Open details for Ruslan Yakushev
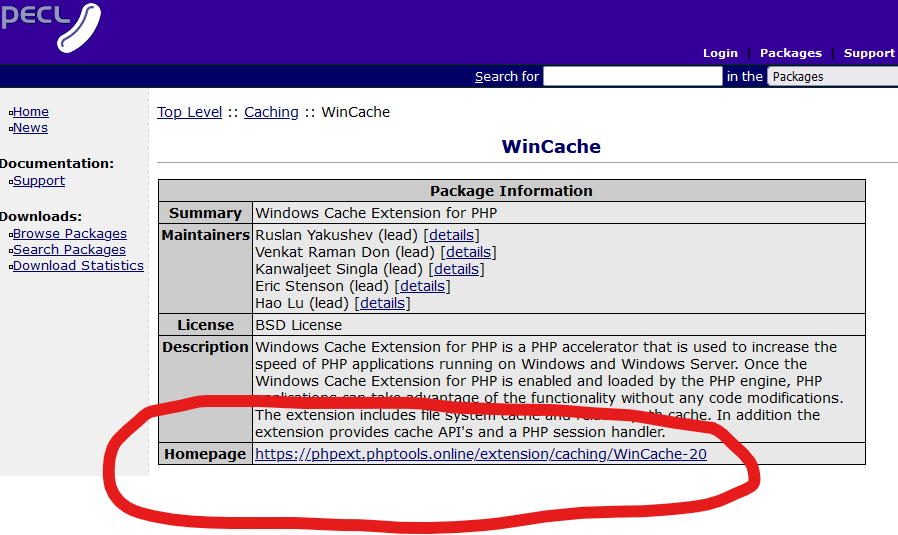898x535 pixels. tap(452, 235)
